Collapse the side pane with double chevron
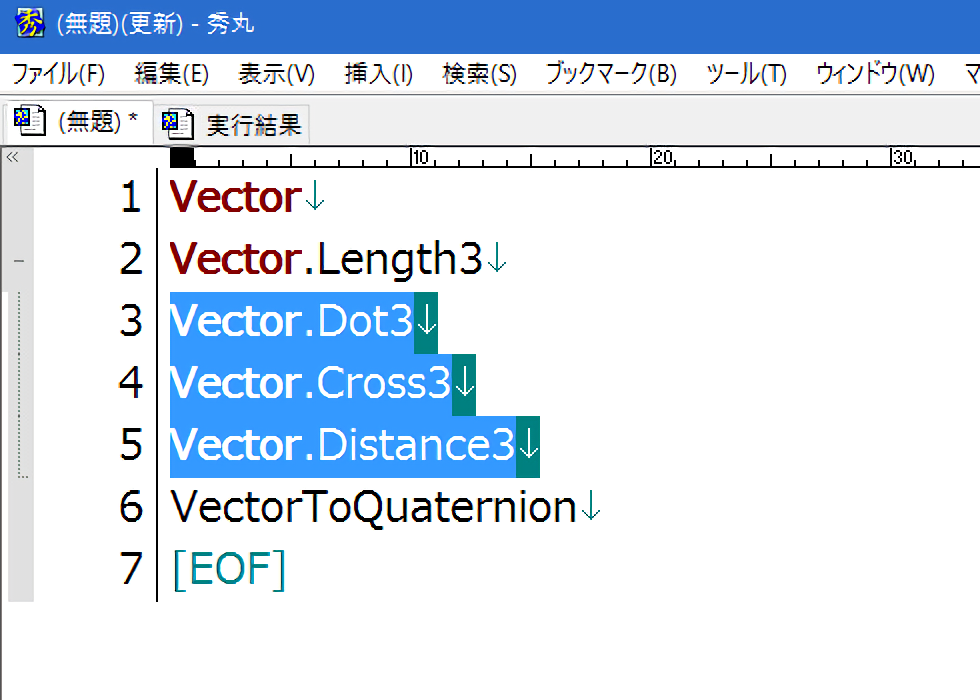This screenshot has height=700, width=980. (13, 157)
